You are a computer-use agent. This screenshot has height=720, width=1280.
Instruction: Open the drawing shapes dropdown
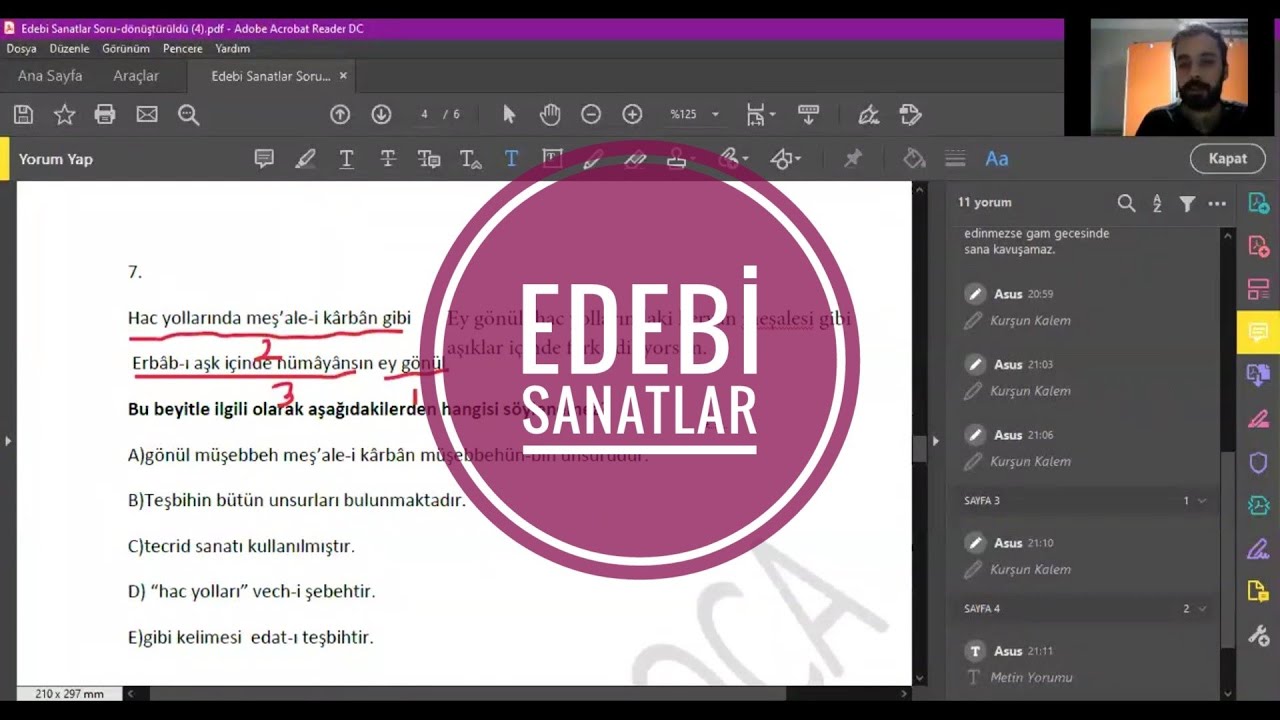point(785,159)
